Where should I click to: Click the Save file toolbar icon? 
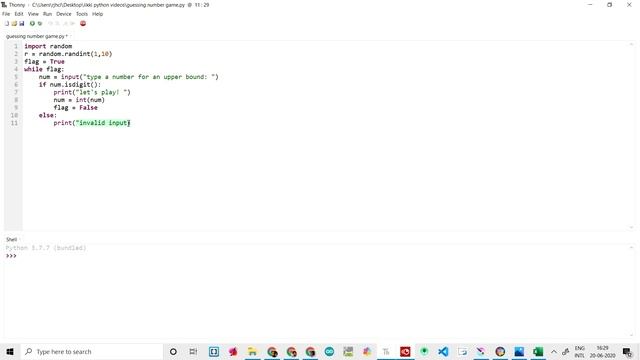22,23
